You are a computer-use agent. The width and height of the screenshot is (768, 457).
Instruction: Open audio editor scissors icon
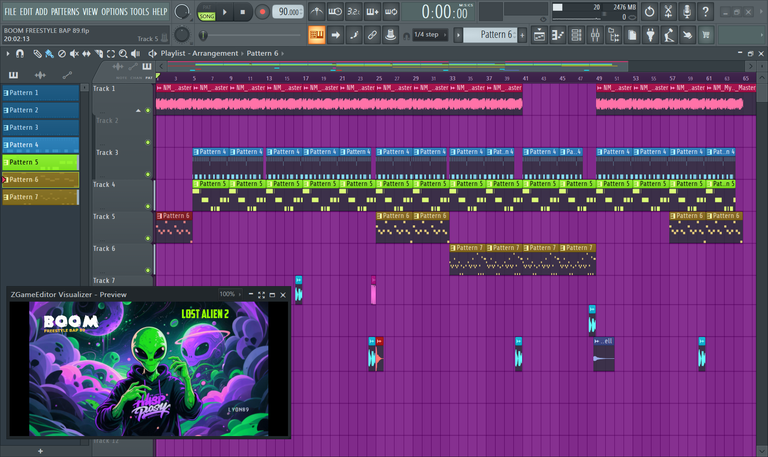668,11
